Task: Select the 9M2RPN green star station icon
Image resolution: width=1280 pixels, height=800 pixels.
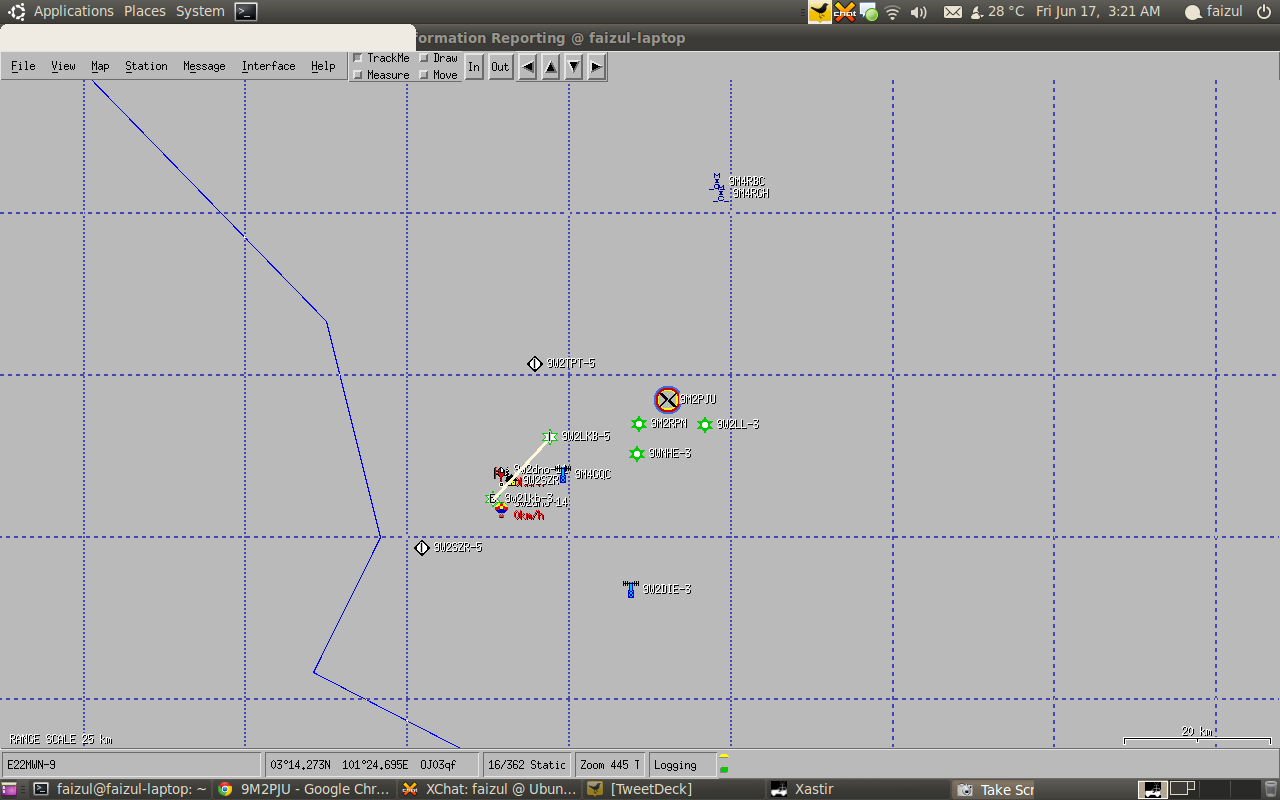Action: point(639,424)
